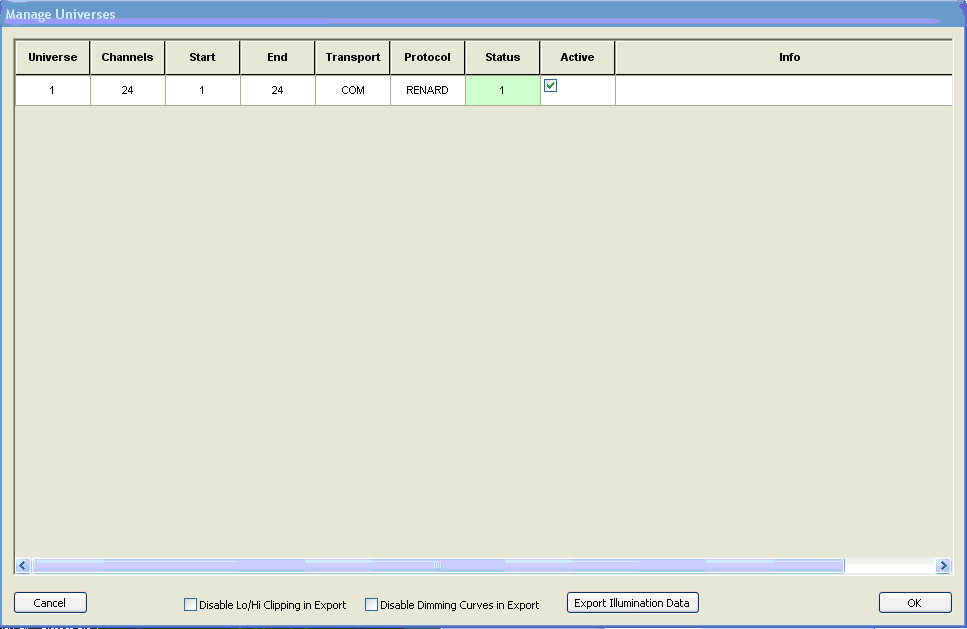Click the green Status cell
Screen dimensions: 967x629
pos(503,90)
